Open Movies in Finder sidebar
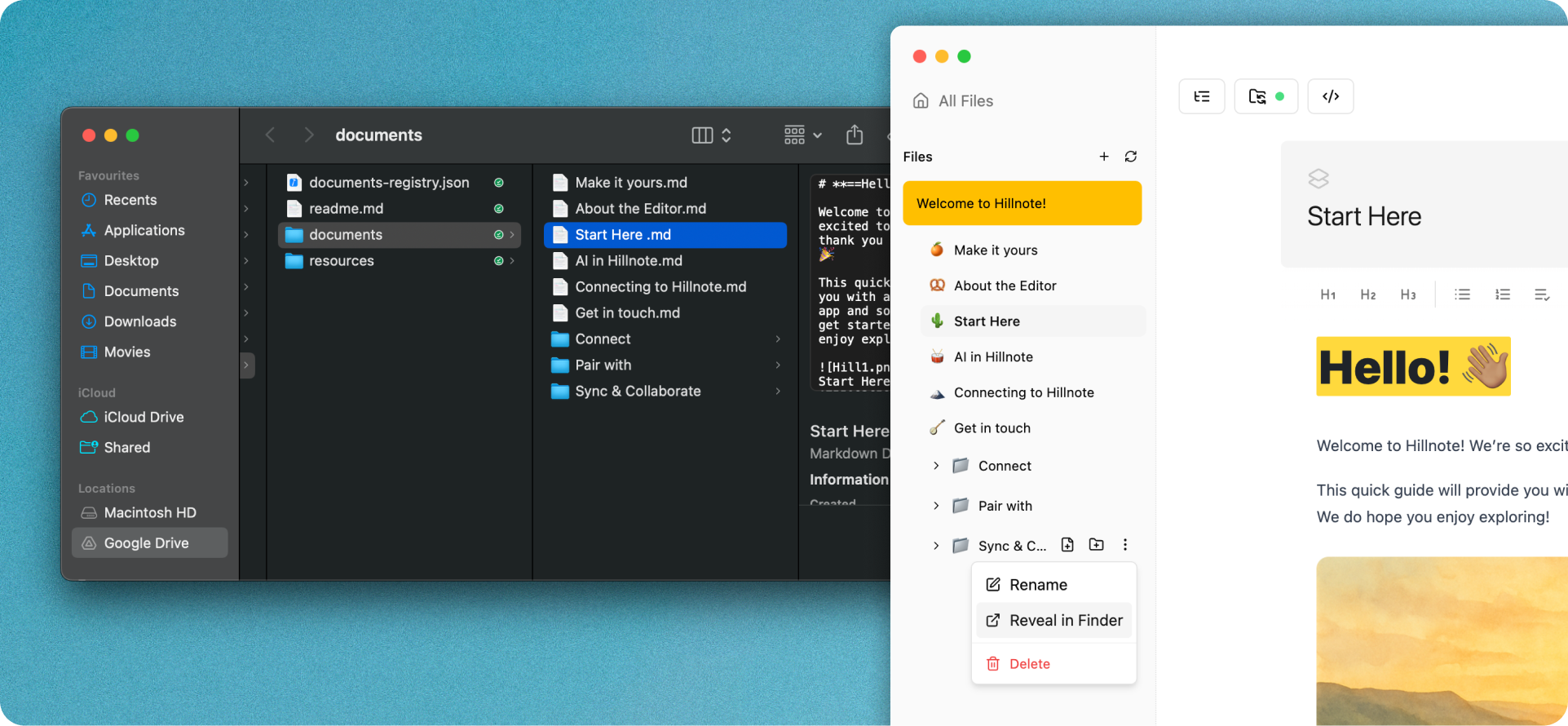 150,352
